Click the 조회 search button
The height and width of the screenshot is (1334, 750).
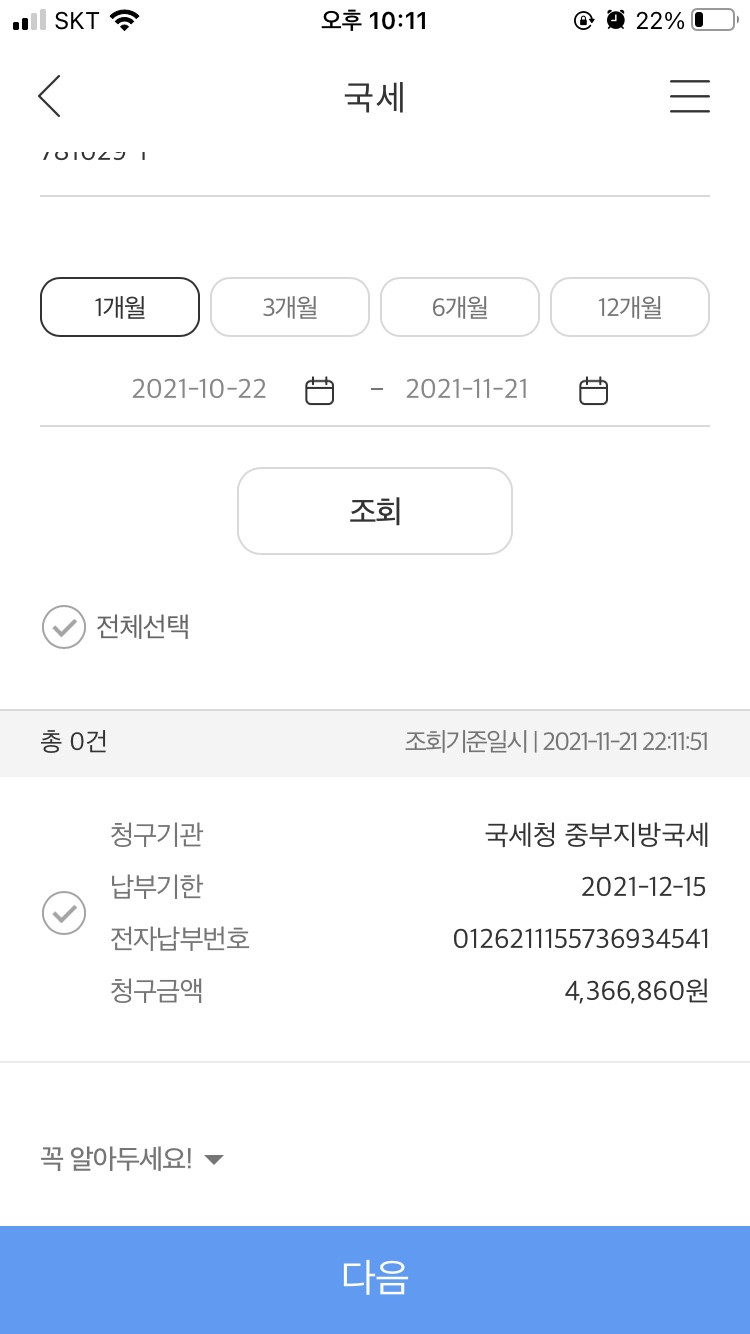(375, 511)
